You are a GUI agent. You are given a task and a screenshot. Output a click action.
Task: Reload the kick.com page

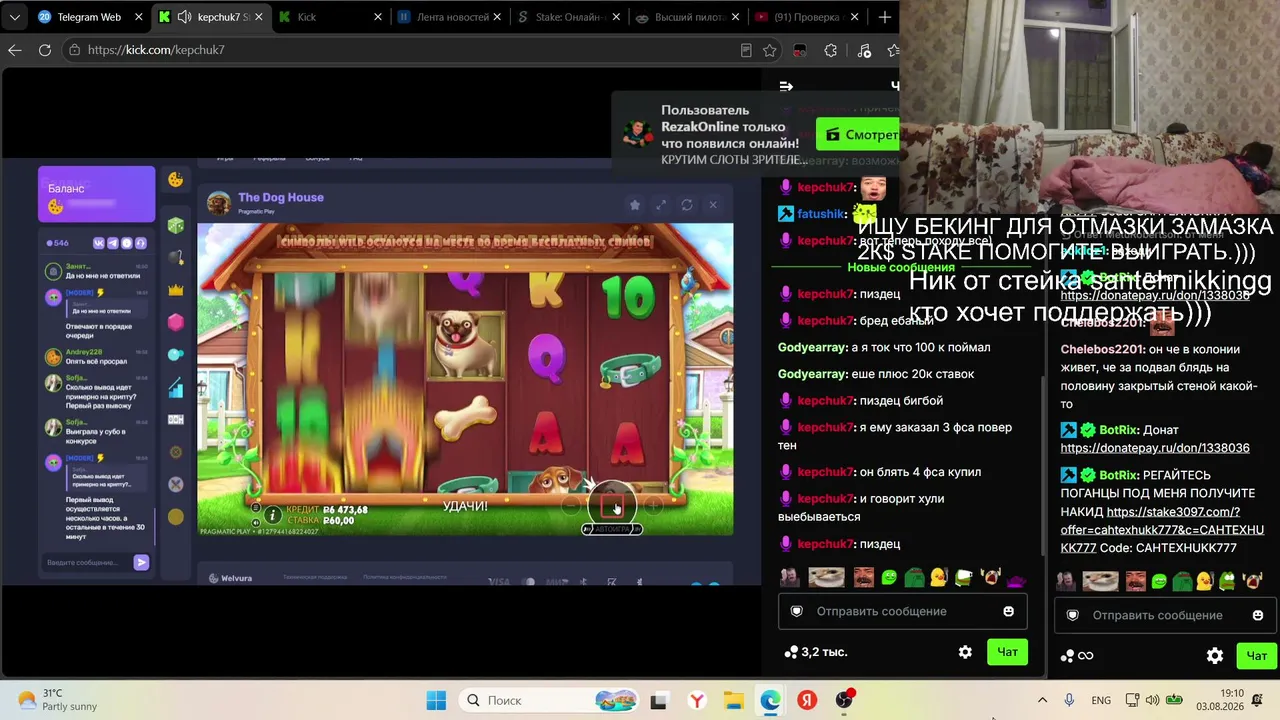[45, 50]
